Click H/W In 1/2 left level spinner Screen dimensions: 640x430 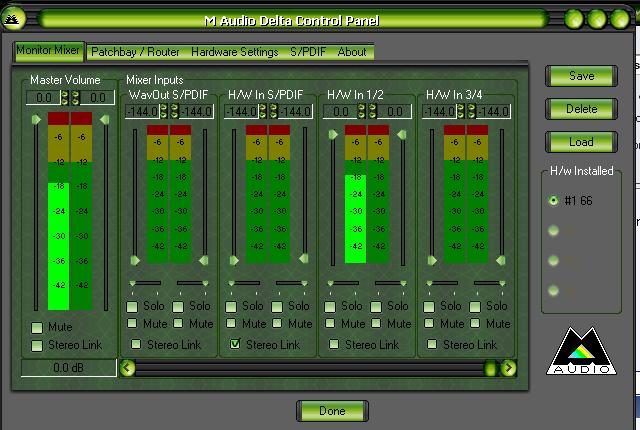pos(361,111)
